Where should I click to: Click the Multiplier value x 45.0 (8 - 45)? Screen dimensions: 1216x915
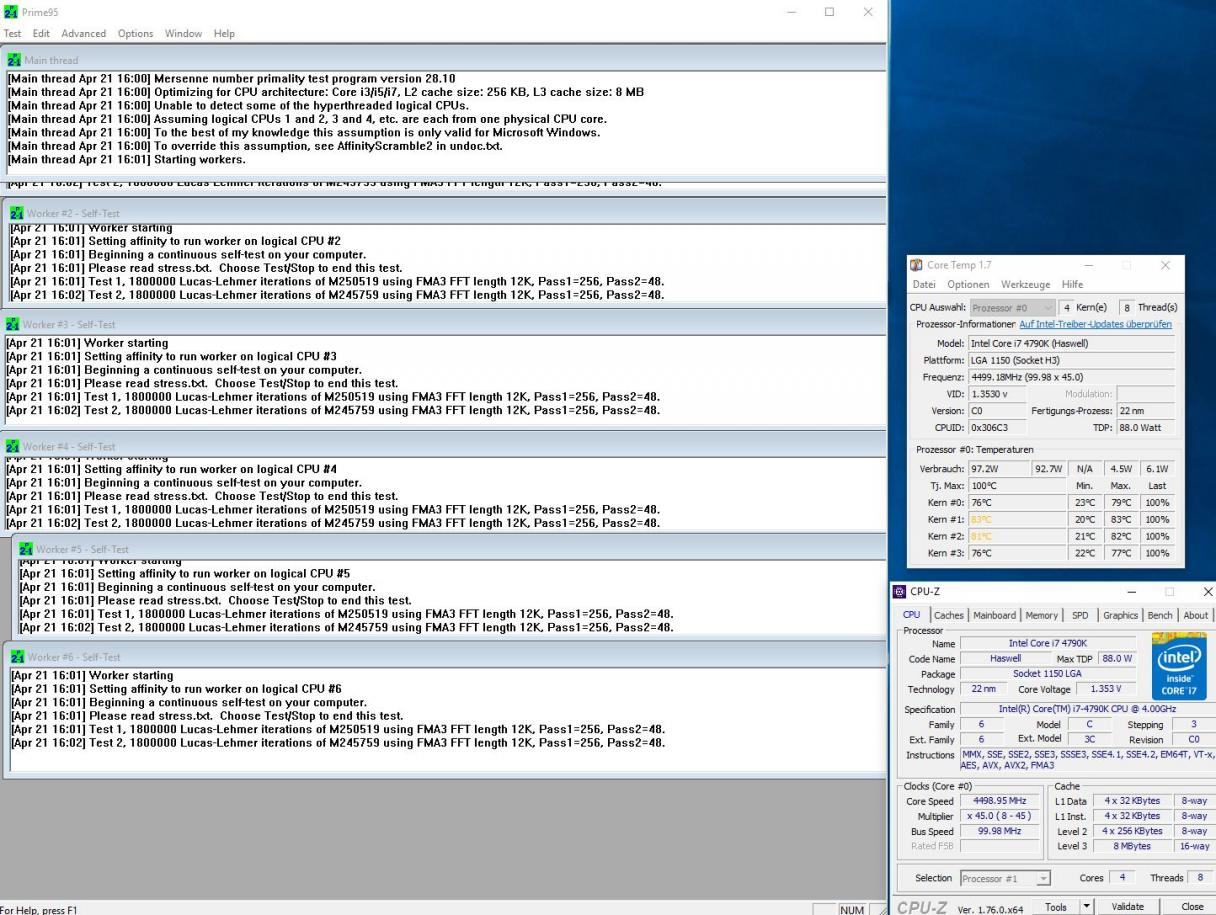click(x=999, y=816)
